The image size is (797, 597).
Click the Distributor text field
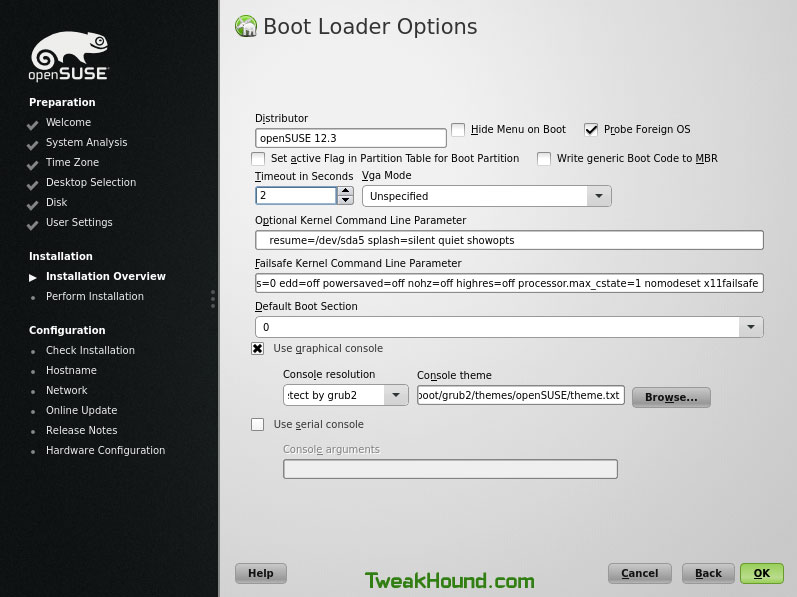[x=351, y=138]
